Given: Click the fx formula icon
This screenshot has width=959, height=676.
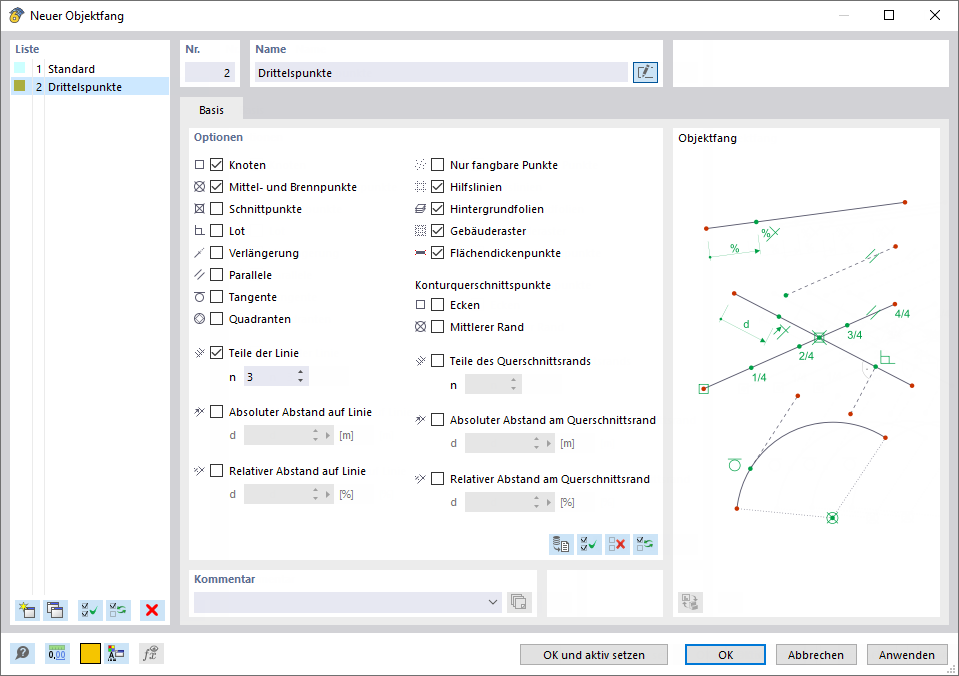Looking at the screenshot, I should (x=150, y=653).
